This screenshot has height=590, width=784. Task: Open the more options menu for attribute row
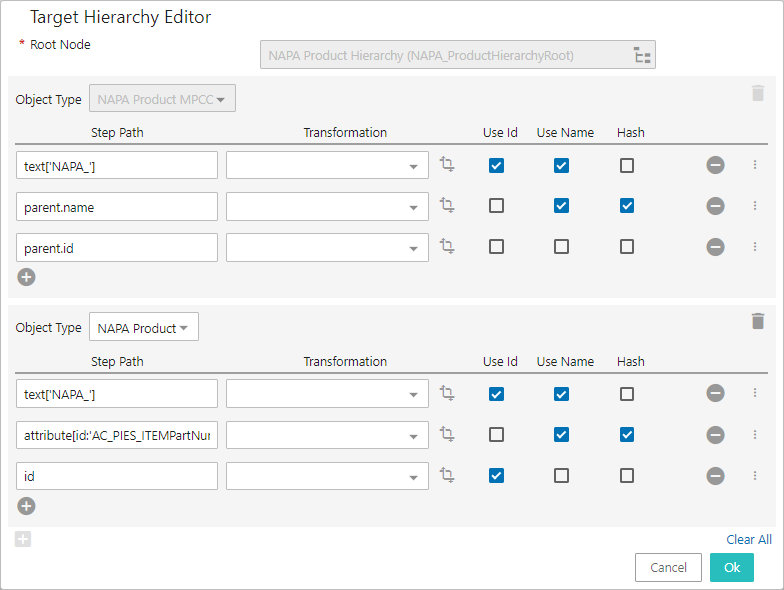coord(755,435)
